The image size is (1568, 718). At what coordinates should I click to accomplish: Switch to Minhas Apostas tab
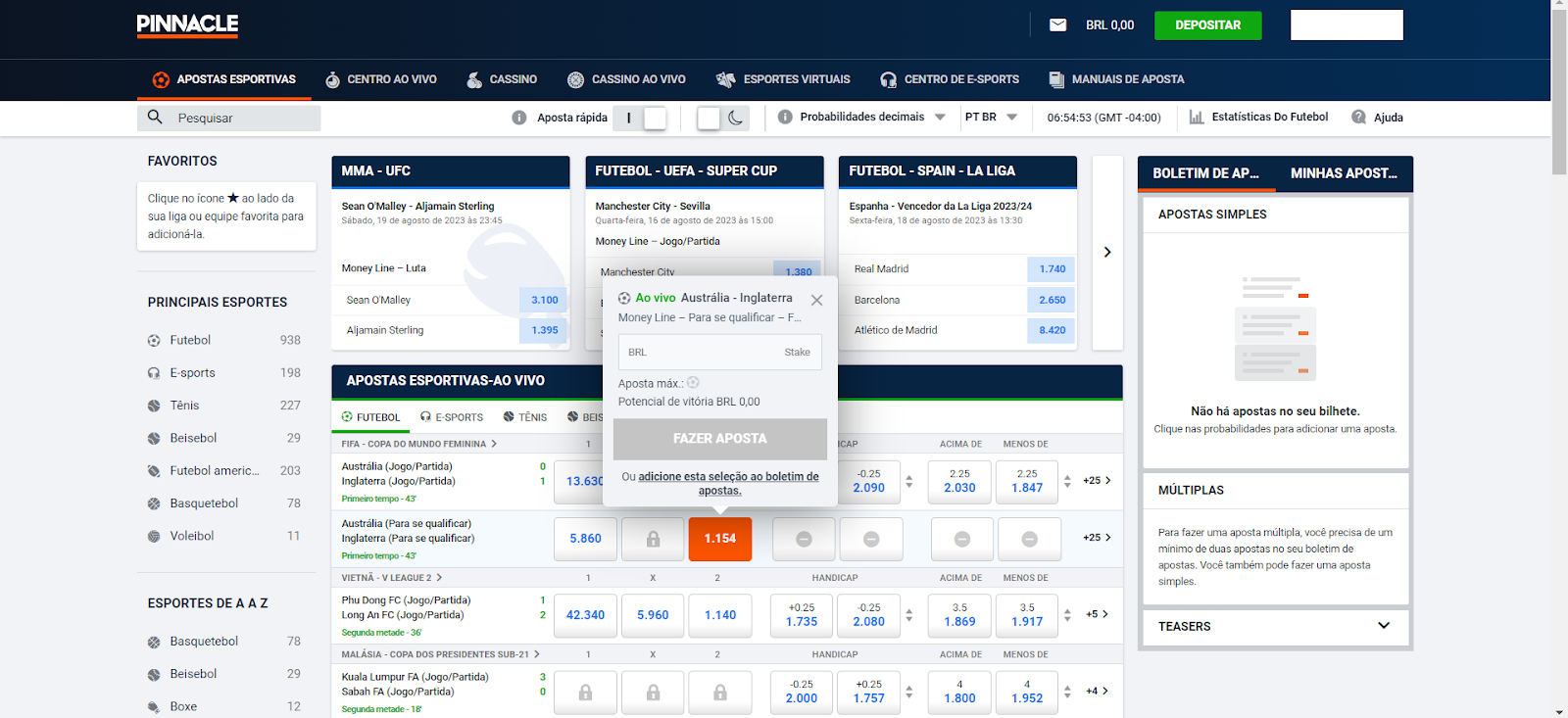(1344, 173)
